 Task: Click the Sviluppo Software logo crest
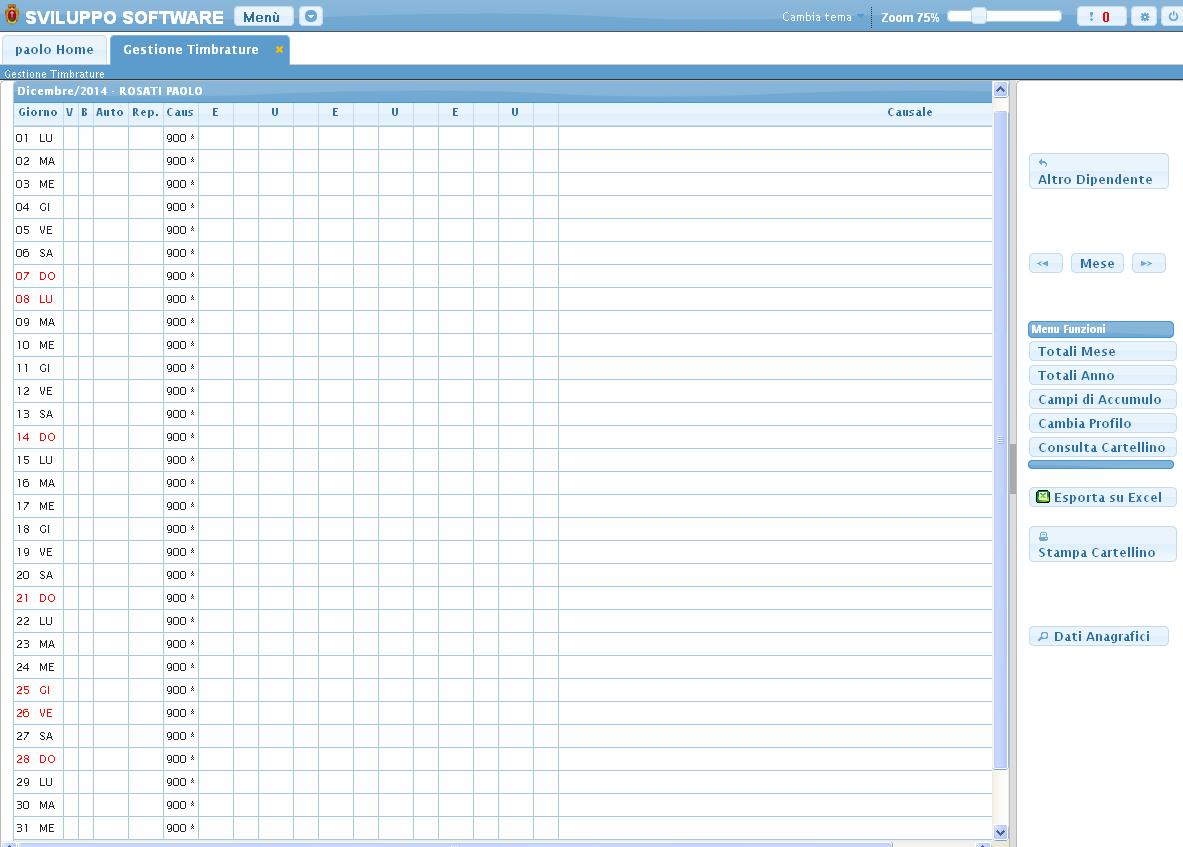[x=12, y=16]
